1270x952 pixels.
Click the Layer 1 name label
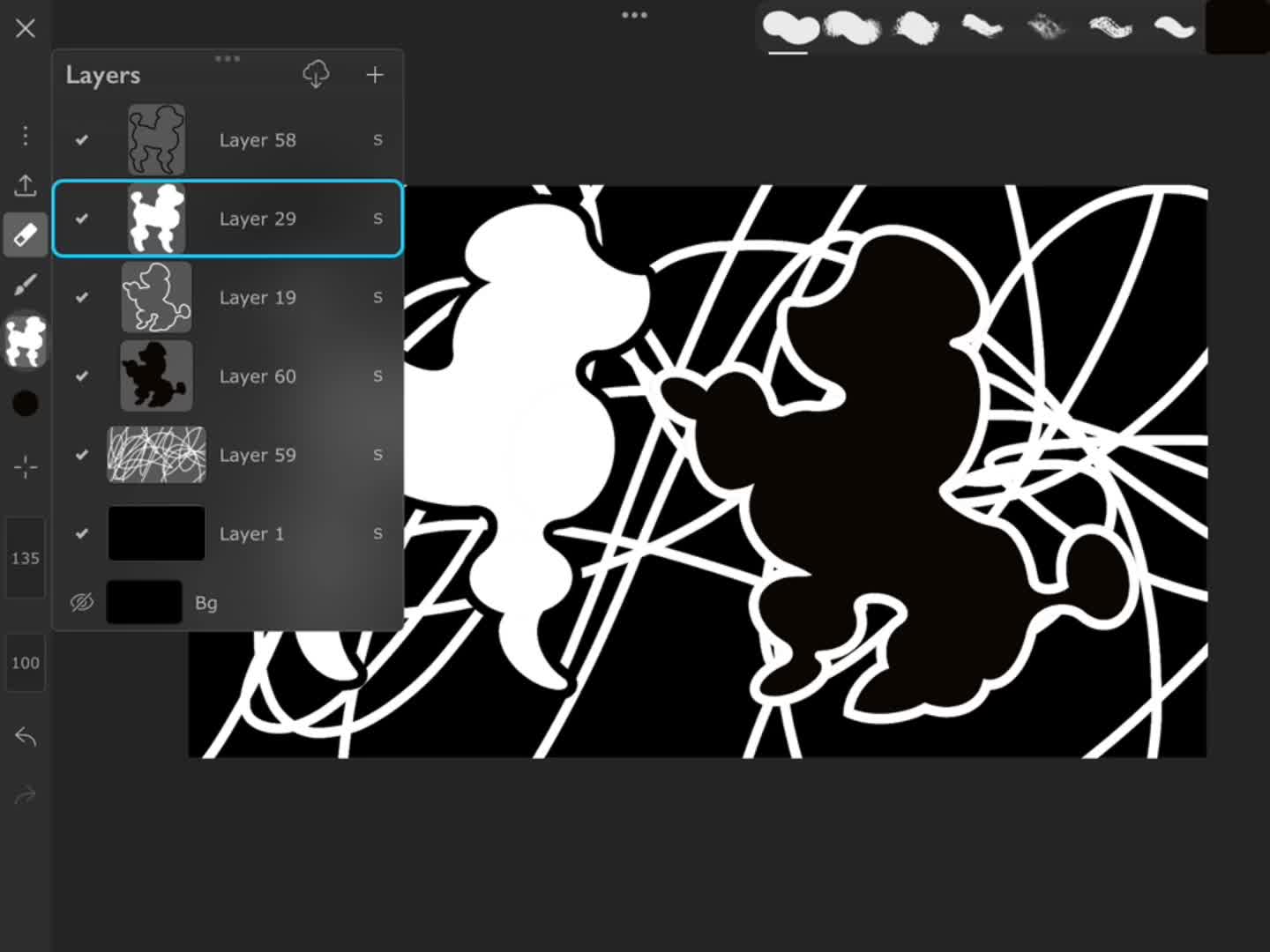[251, 534]
